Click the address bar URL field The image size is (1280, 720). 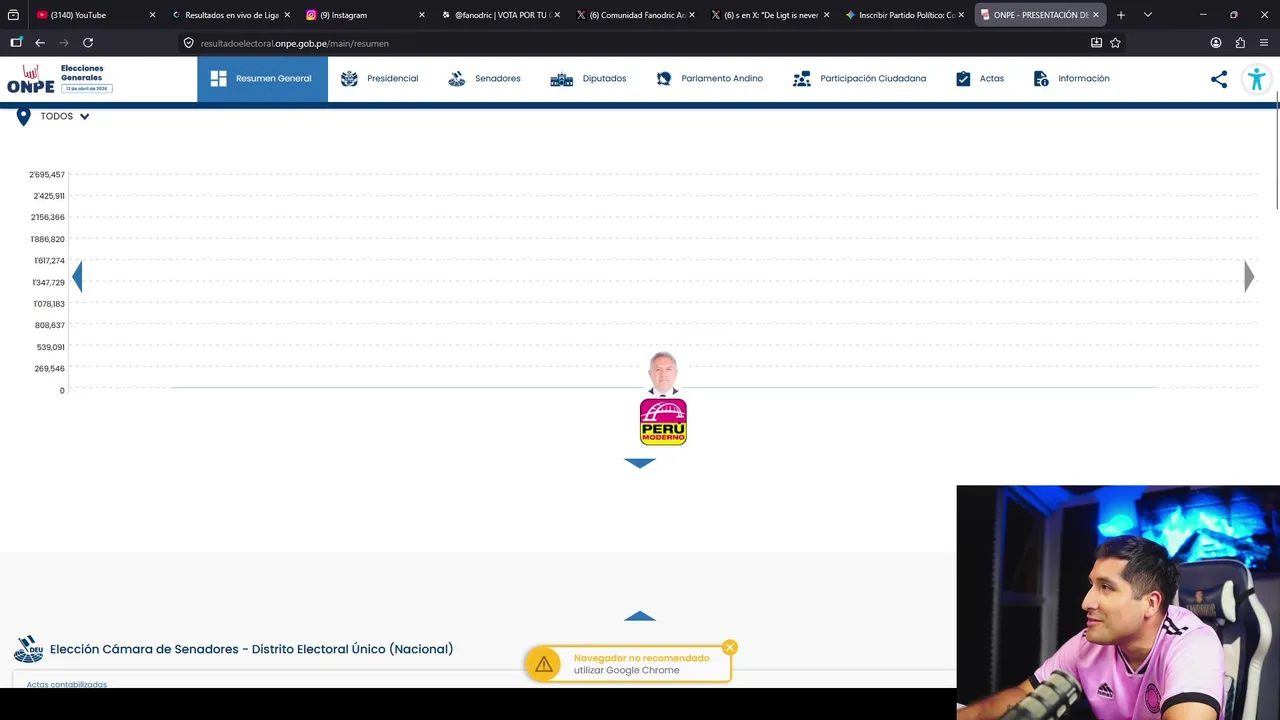point(640,43)
